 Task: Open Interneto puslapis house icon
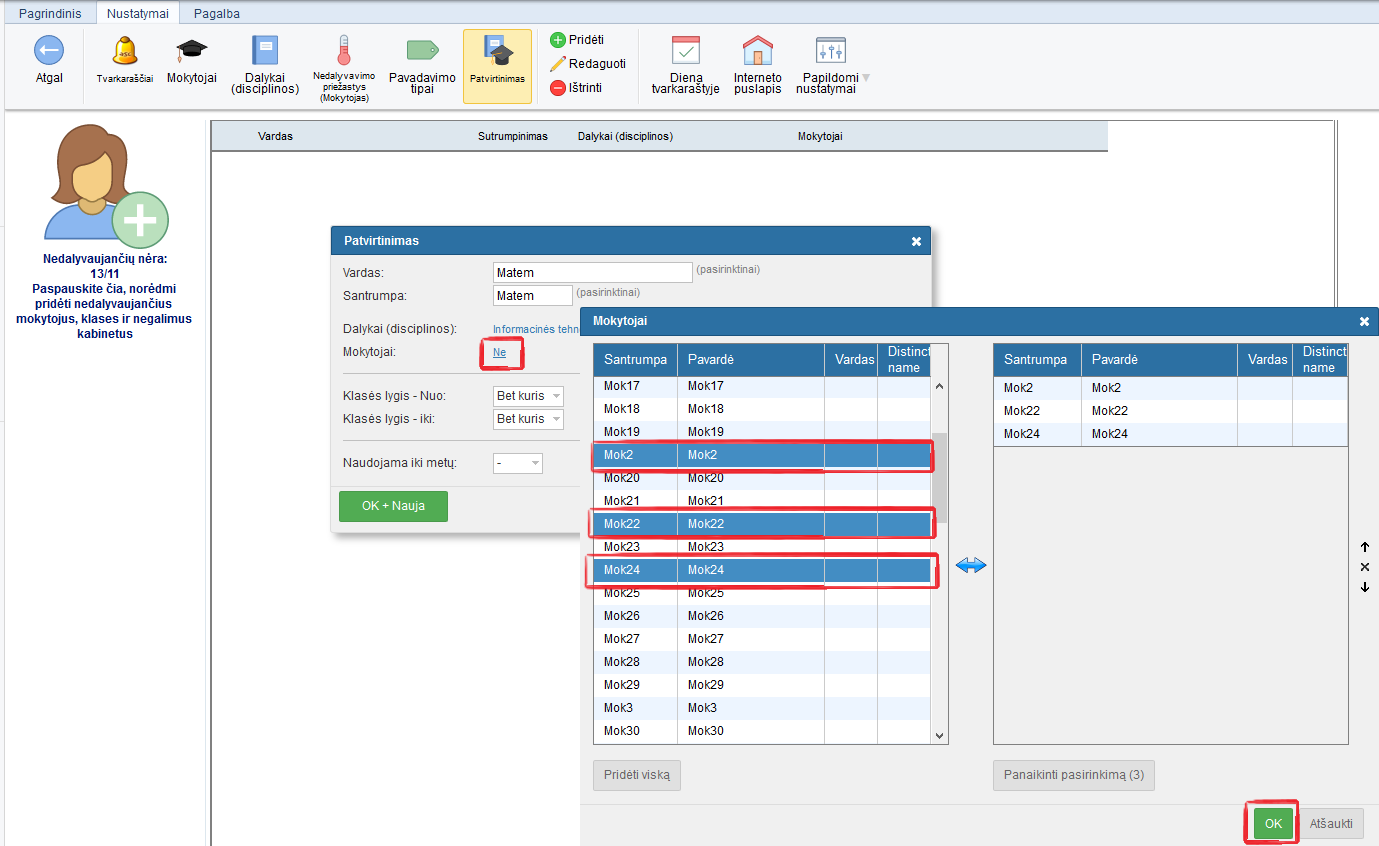(758, 50)
